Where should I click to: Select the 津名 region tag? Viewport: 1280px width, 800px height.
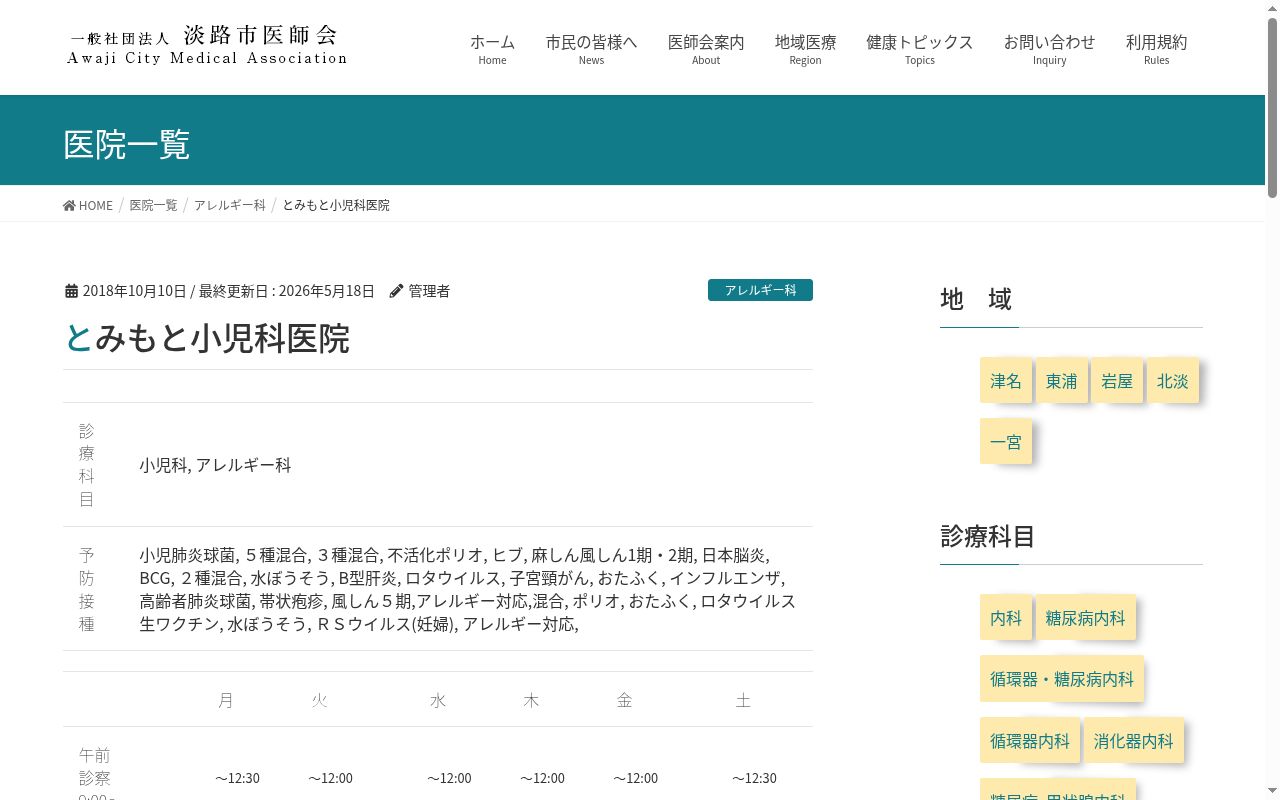(1006, 381)
